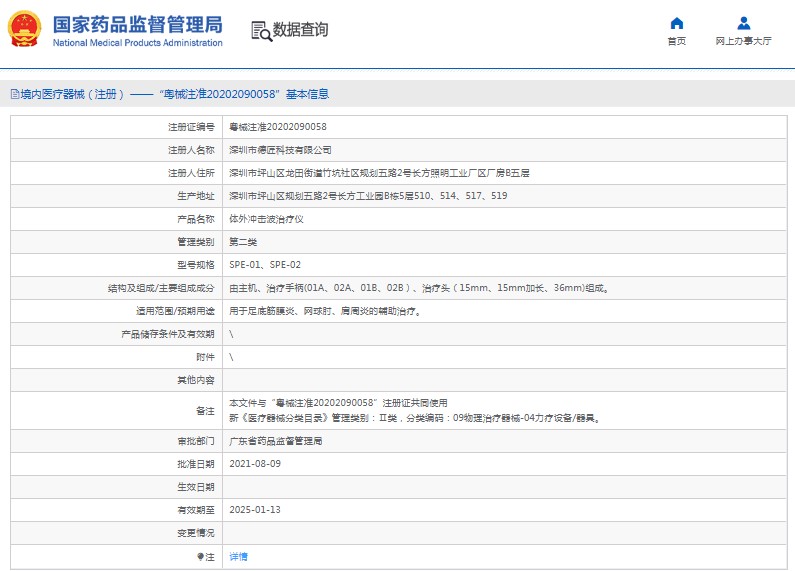
Task: Click the document icon before 境内医疗器械
Action: 15,94
